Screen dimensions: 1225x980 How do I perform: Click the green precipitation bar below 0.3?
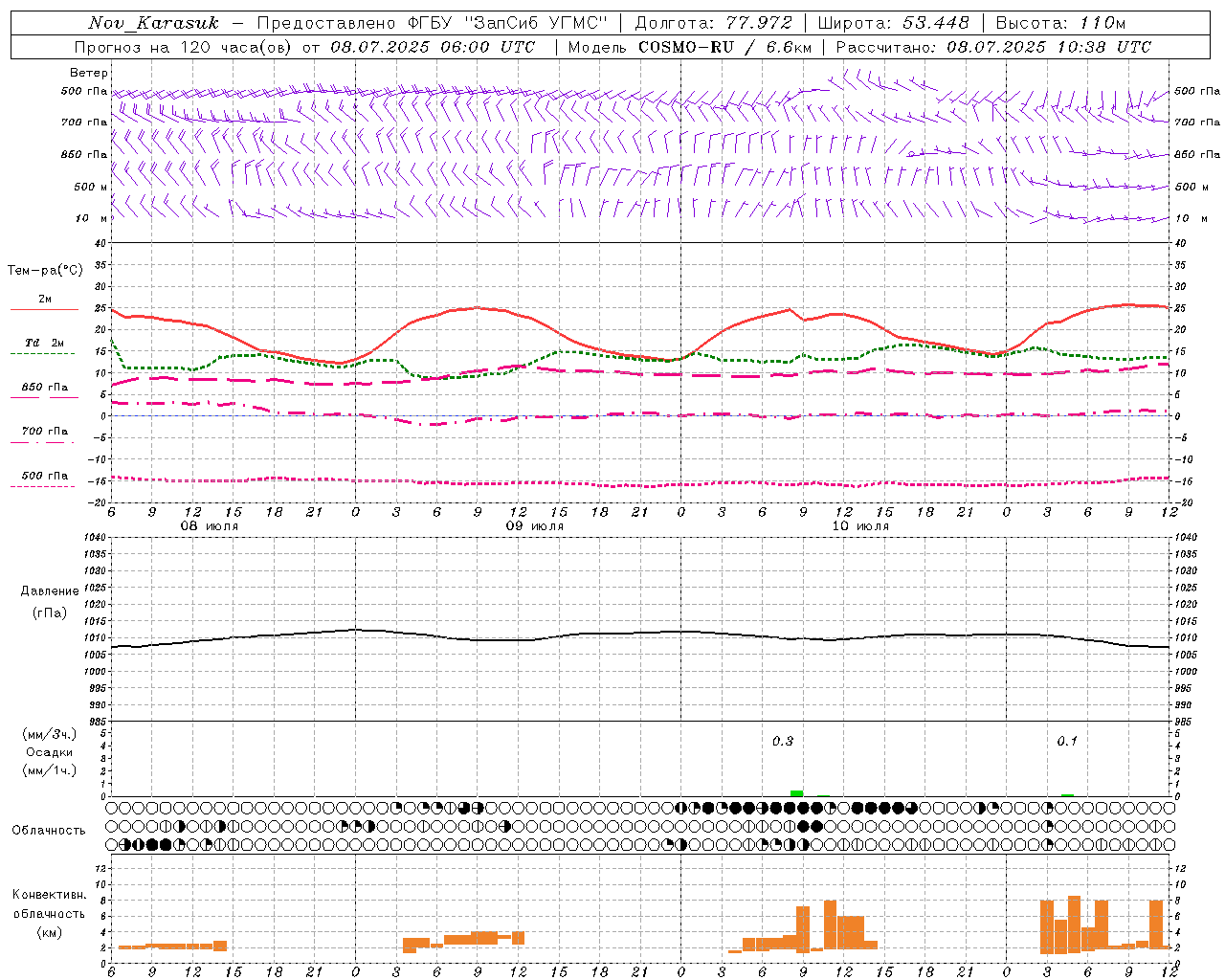click(796, 792)
